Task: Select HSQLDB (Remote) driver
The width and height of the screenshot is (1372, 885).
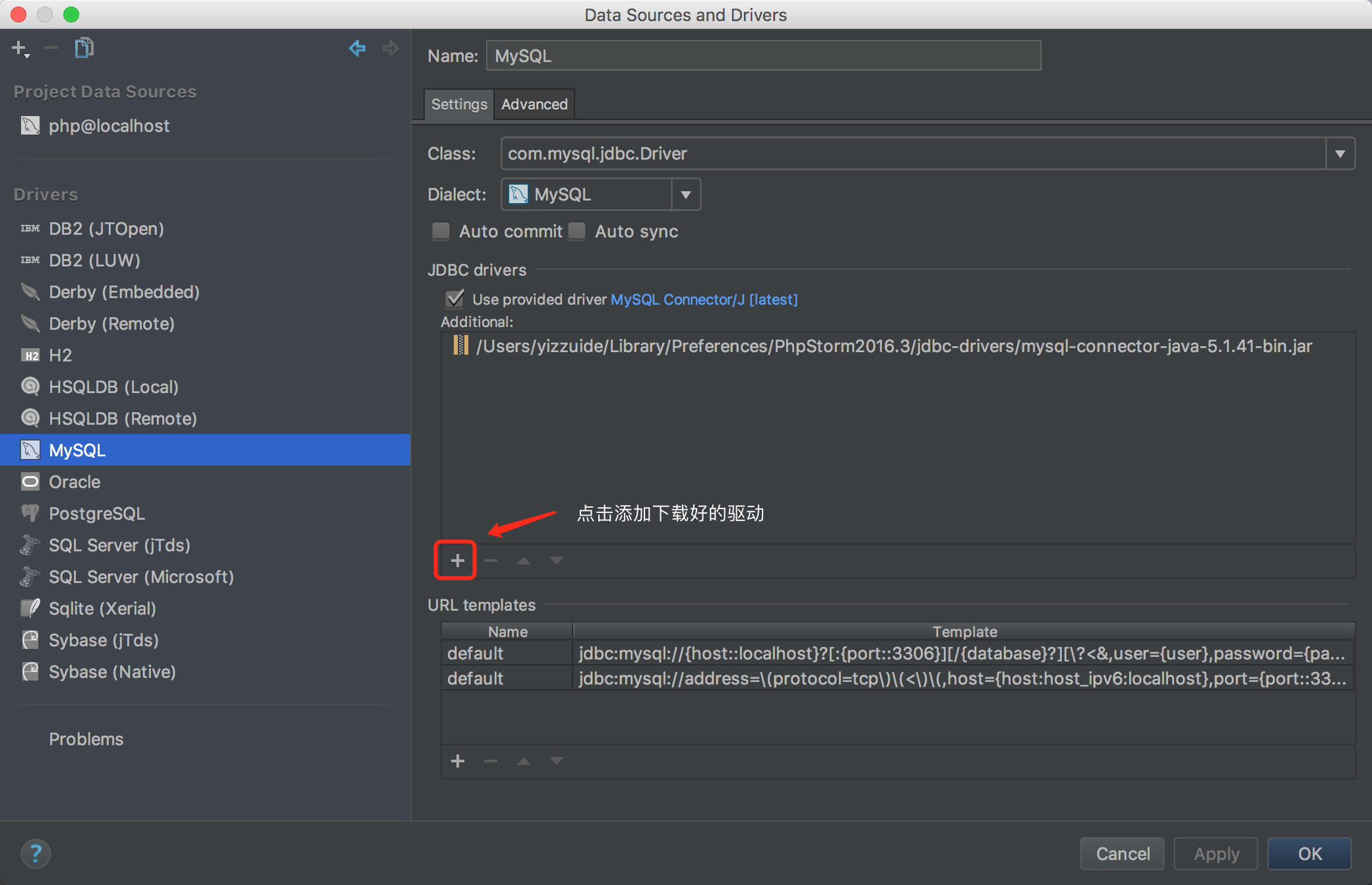Action: pyautogui.click(x=205, y=418)
